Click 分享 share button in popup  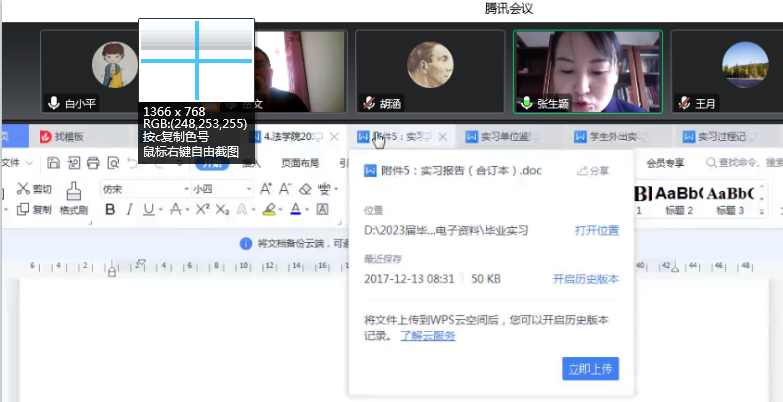click(593, 171)
